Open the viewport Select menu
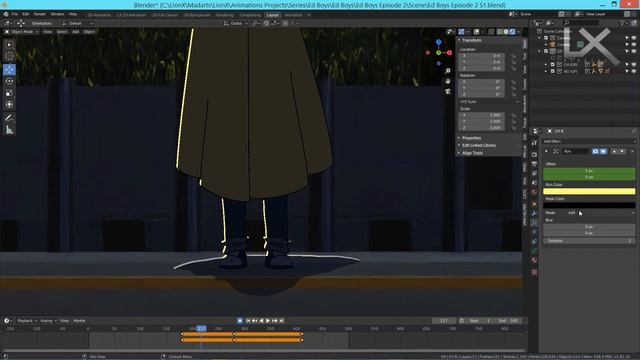The height and width of the screenshot is (360, 640). pyautogui.click(x=62, y=31)
